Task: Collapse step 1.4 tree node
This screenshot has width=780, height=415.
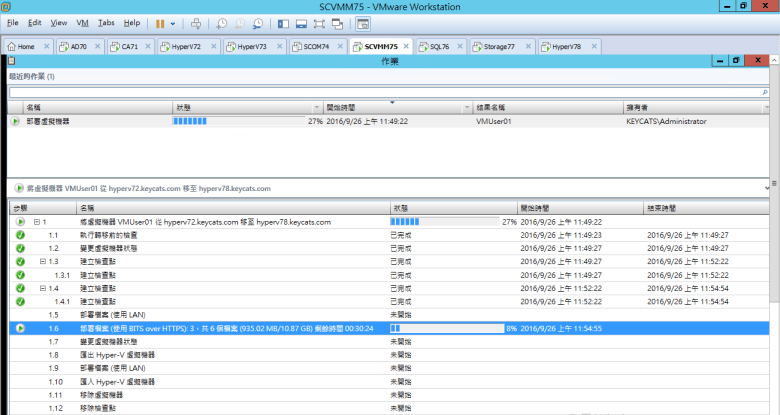Action: (x=43, y=288)
